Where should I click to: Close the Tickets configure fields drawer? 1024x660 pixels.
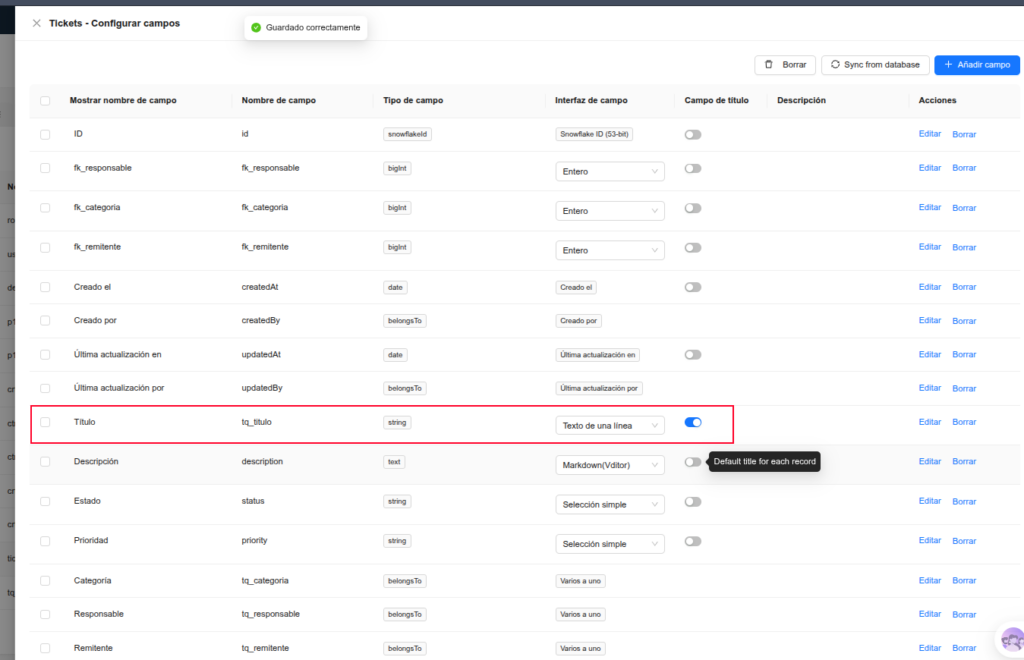pyautogui.click(x=37, y=24)
